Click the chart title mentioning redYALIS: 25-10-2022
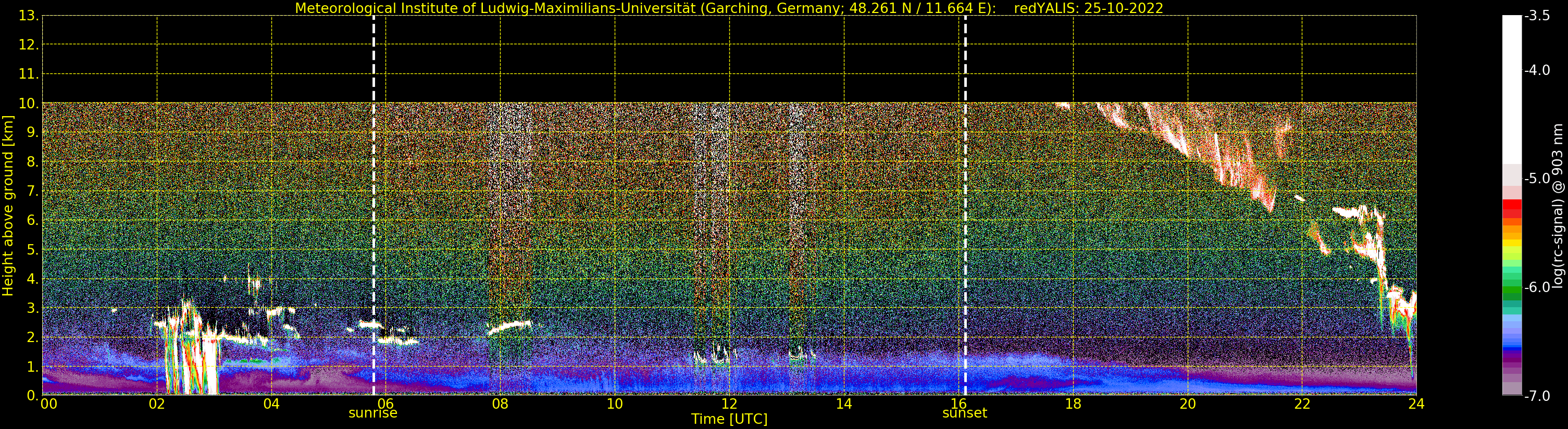 click(x=729, y=8)
